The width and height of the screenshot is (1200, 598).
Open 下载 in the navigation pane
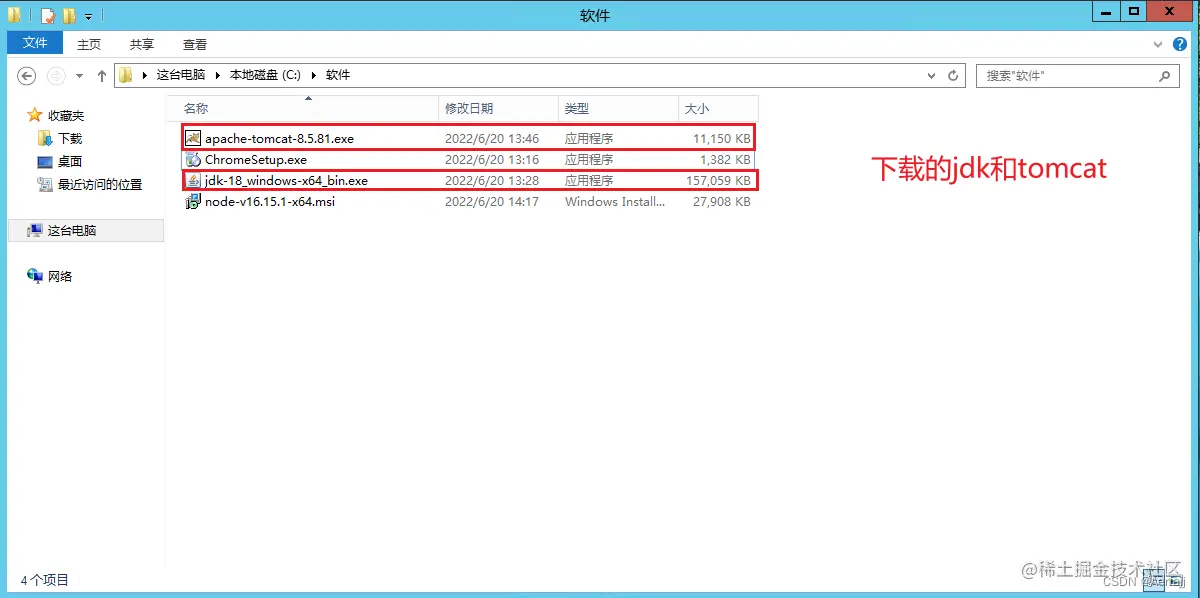[70, 138]
